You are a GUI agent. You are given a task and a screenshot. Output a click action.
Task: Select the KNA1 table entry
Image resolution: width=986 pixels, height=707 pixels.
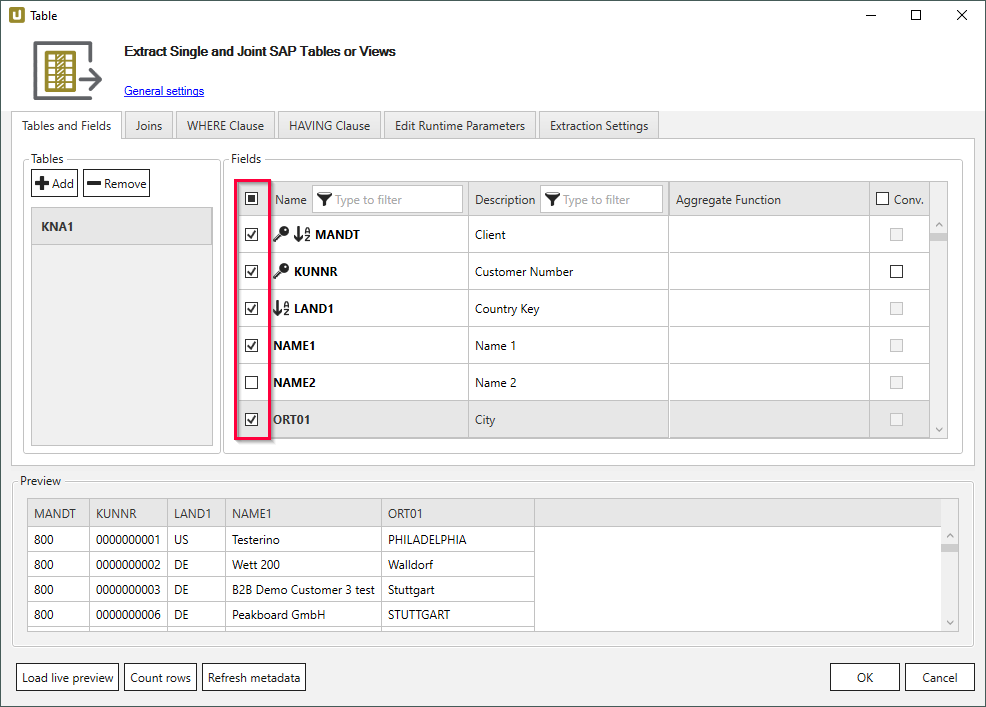point(122,226)
